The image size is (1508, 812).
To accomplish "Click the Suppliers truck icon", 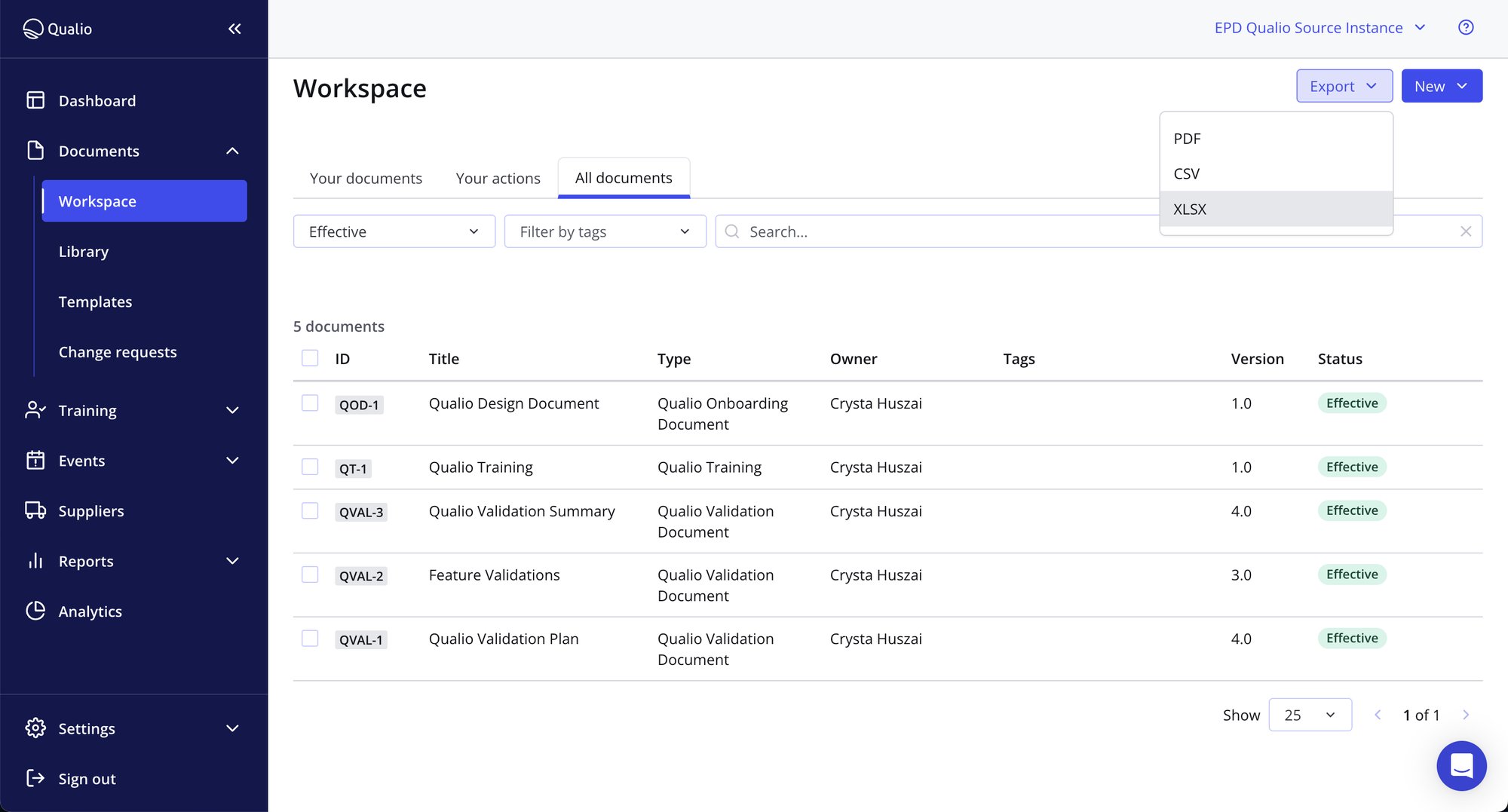I will coord(35,510).
